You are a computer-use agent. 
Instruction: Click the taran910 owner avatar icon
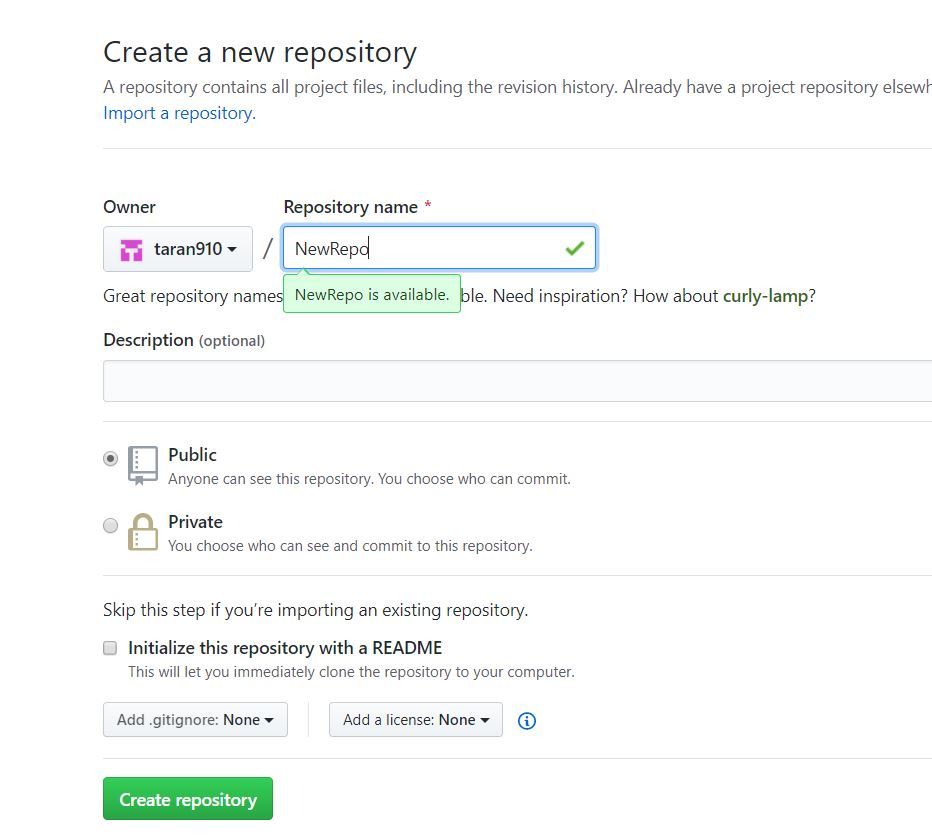click(131, 250)
